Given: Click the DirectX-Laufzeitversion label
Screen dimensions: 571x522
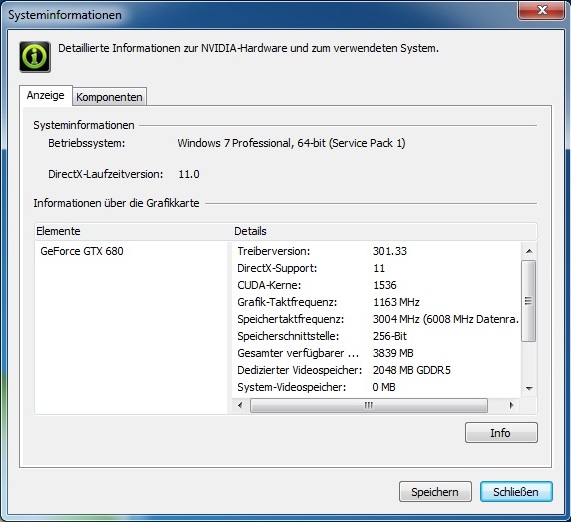Looking at the screenshot, I should [x=106, y=174].
